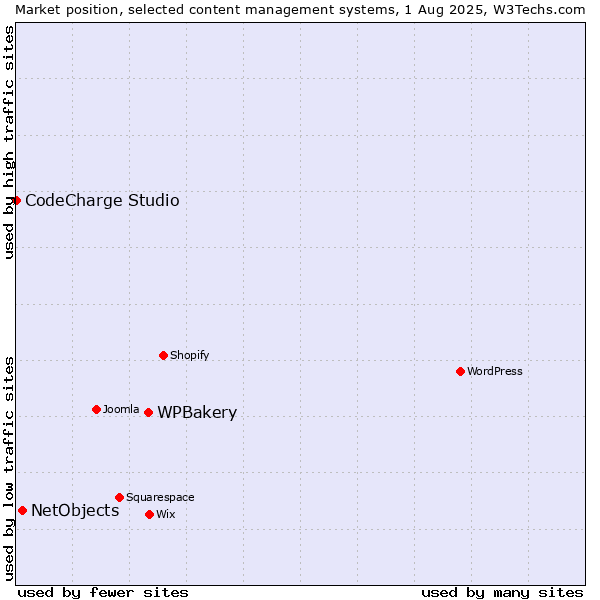The width and height of the screenshot is (600, 600).
Task: Click the WordPress red data point
Action: (460, 372)
